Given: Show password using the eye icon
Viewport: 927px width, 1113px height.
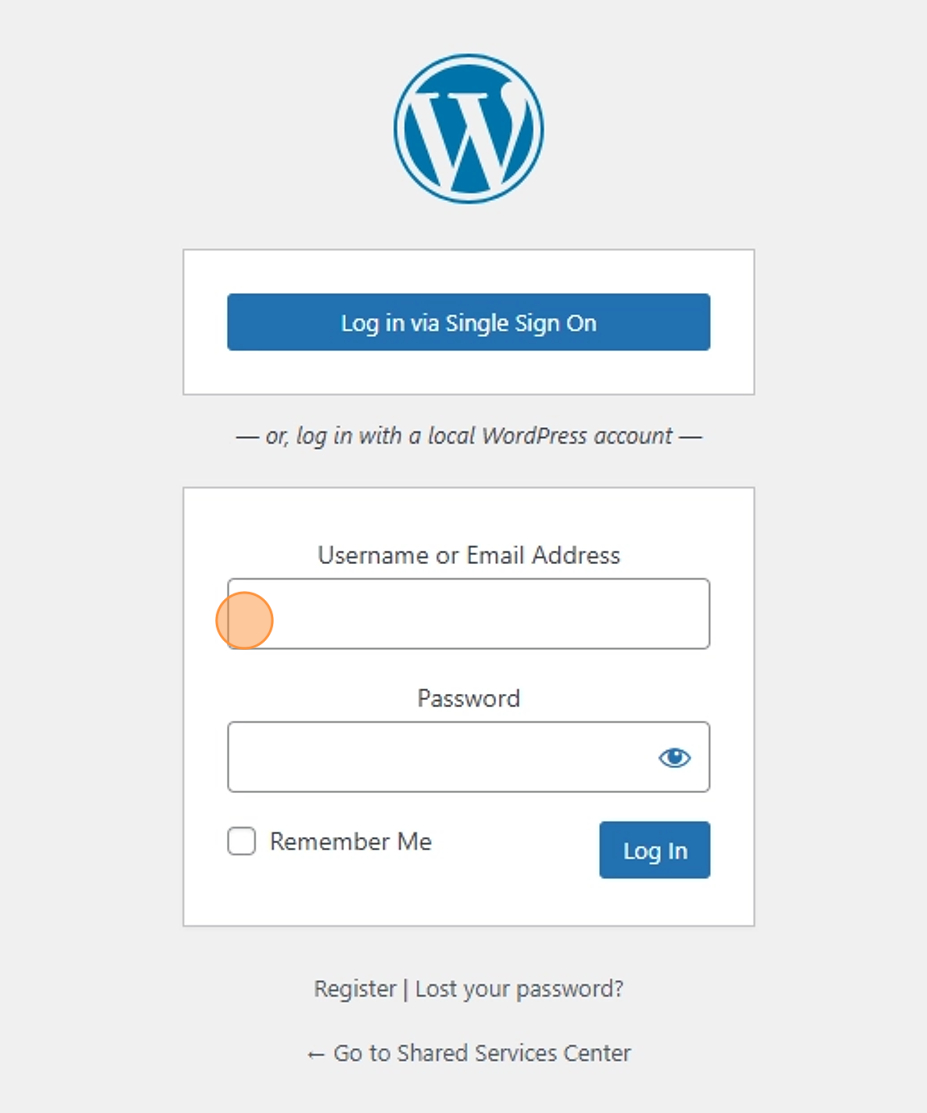Looking at the screenshot, I should [x=674, y=757].
